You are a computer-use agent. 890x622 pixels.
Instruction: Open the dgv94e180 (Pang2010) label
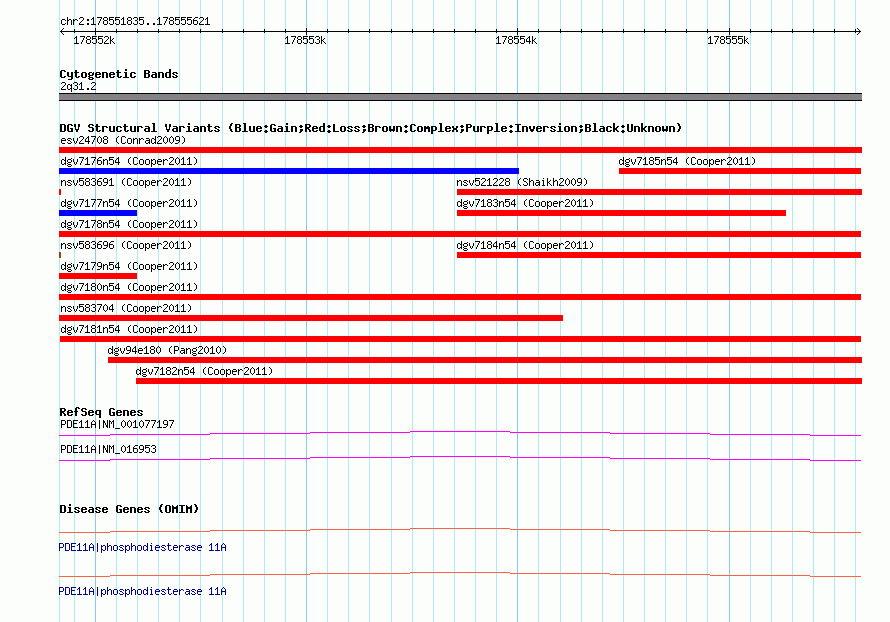[167, 350]
